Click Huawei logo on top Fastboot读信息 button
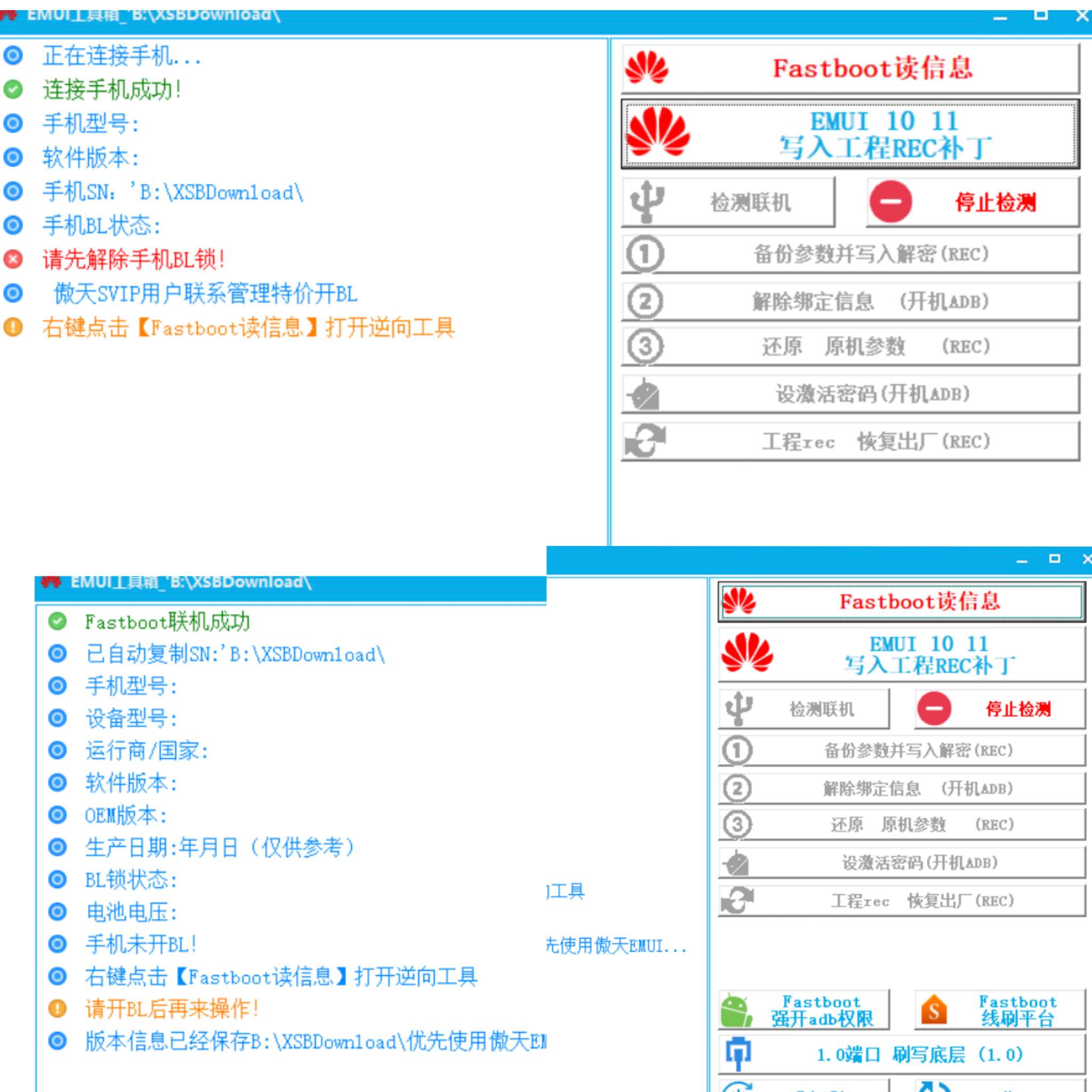The width and height of the screenshot is (1092, 1092). click(x=647, y=68)
